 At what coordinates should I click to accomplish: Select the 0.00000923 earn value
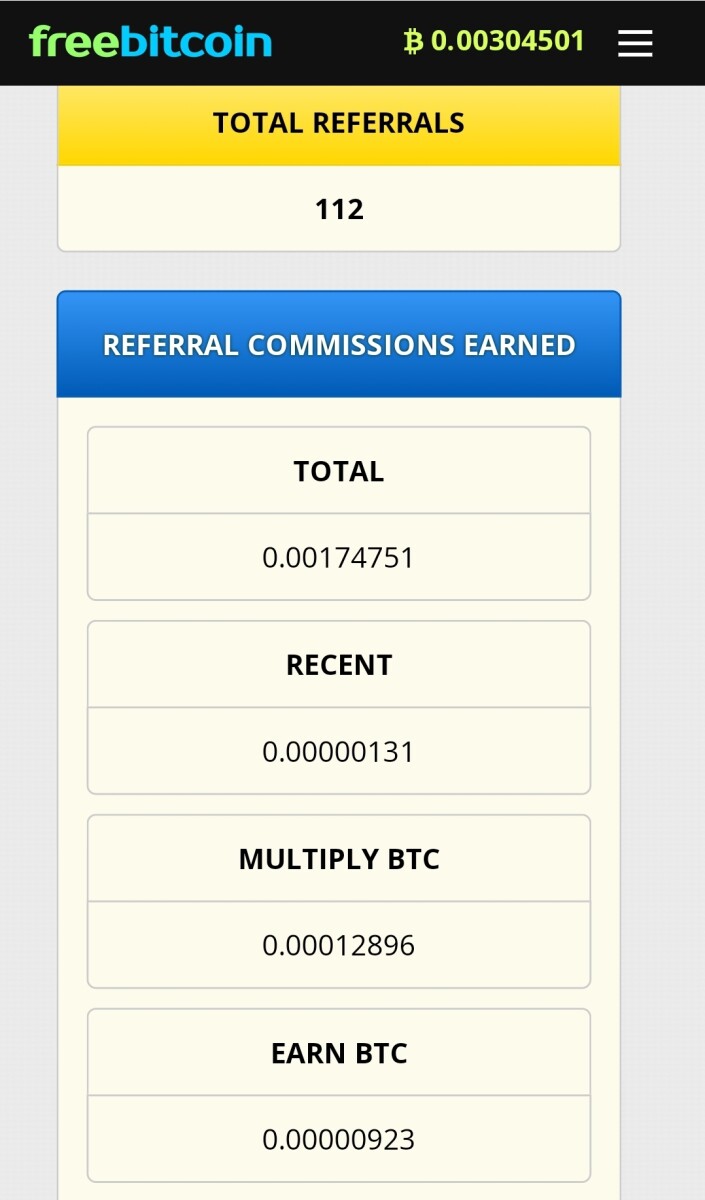click(x=338, y=1139)
